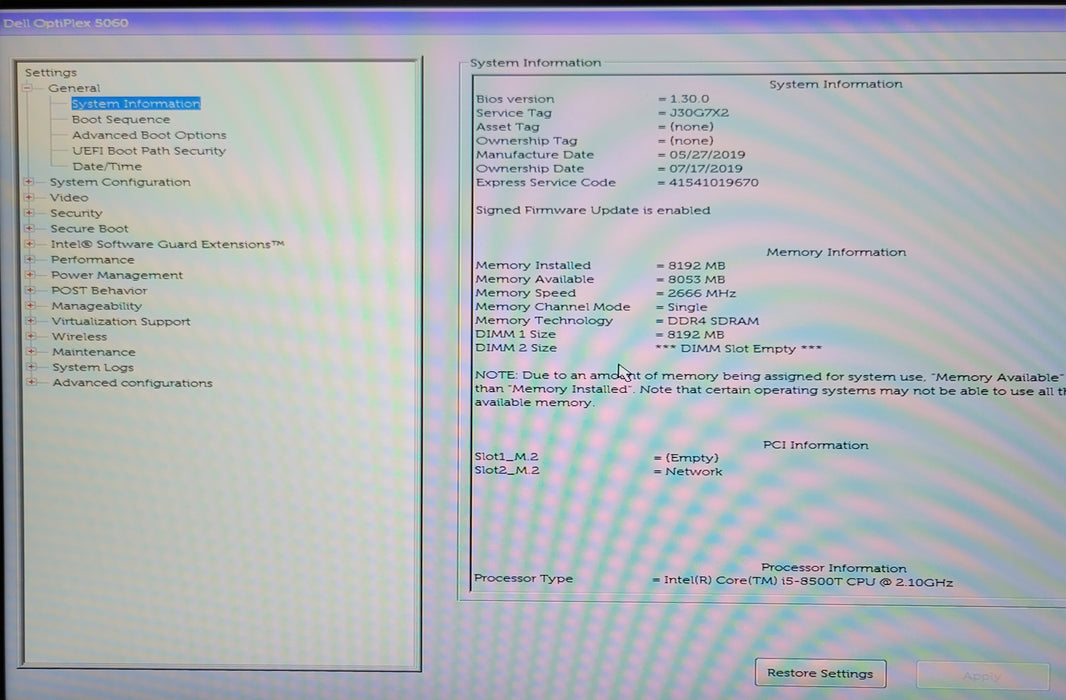The height and width of the screenshot is (700, 1066).
Task: Expand the Manageability node
Action: pyautogui.click(x=31, y=305)
